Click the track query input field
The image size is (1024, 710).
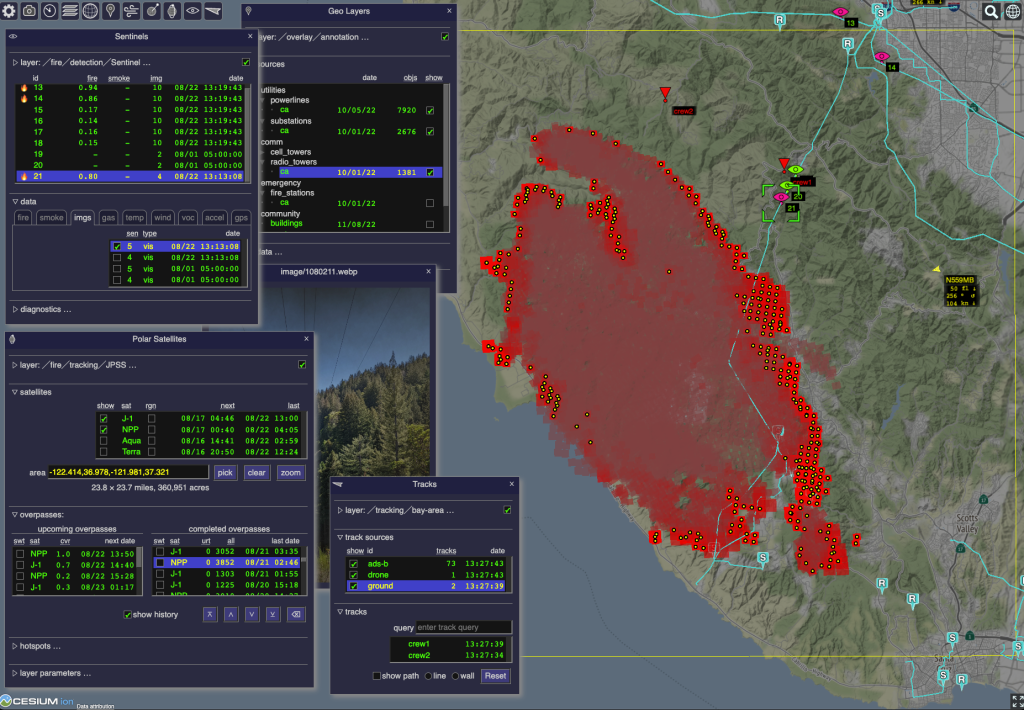coord(463,627)
